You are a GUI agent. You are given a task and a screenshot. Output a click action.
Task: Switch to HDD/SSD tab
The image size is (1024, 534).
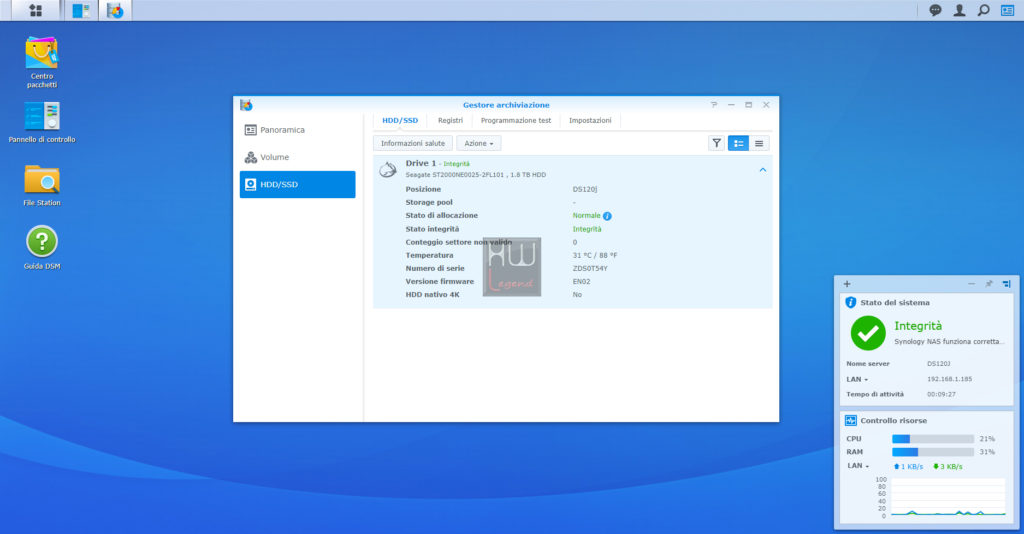pos(400,121)
